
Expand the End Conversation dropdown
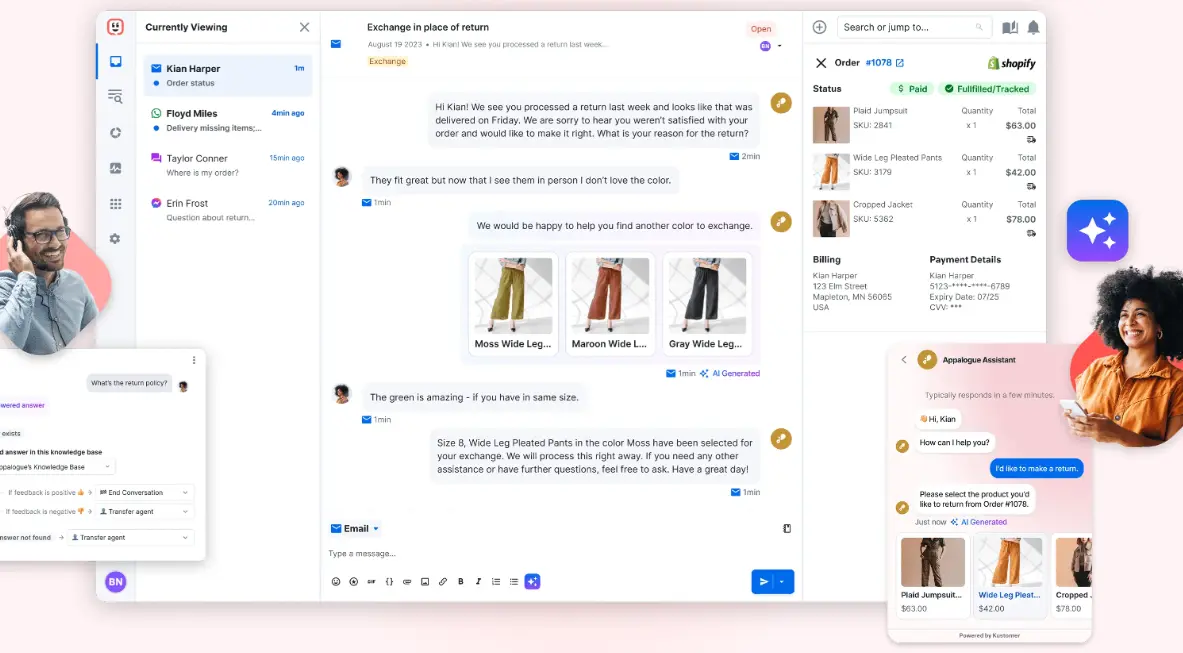pos(145,492)
